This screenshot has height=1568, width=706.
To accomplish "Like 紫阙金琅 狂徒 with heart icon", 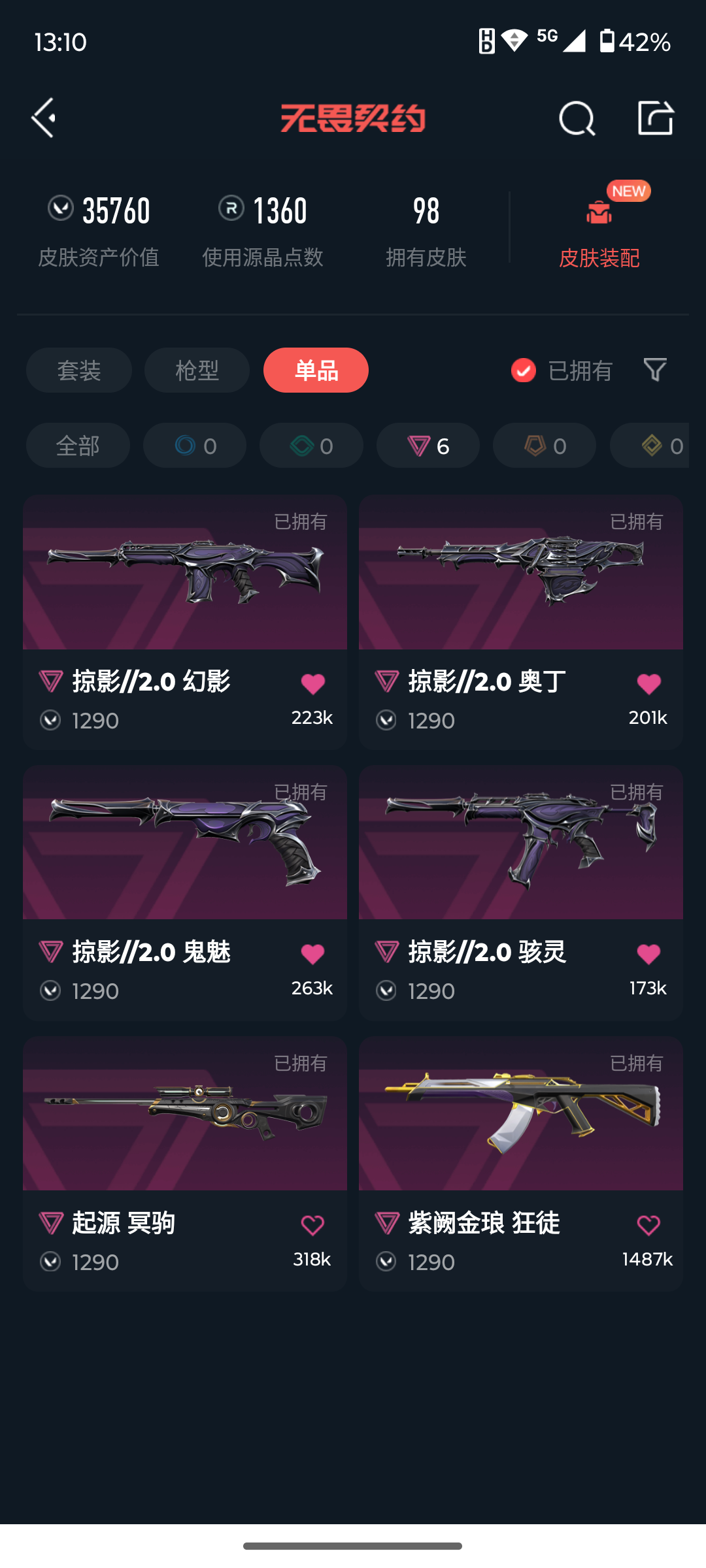I will click(x=648, y=1225).
